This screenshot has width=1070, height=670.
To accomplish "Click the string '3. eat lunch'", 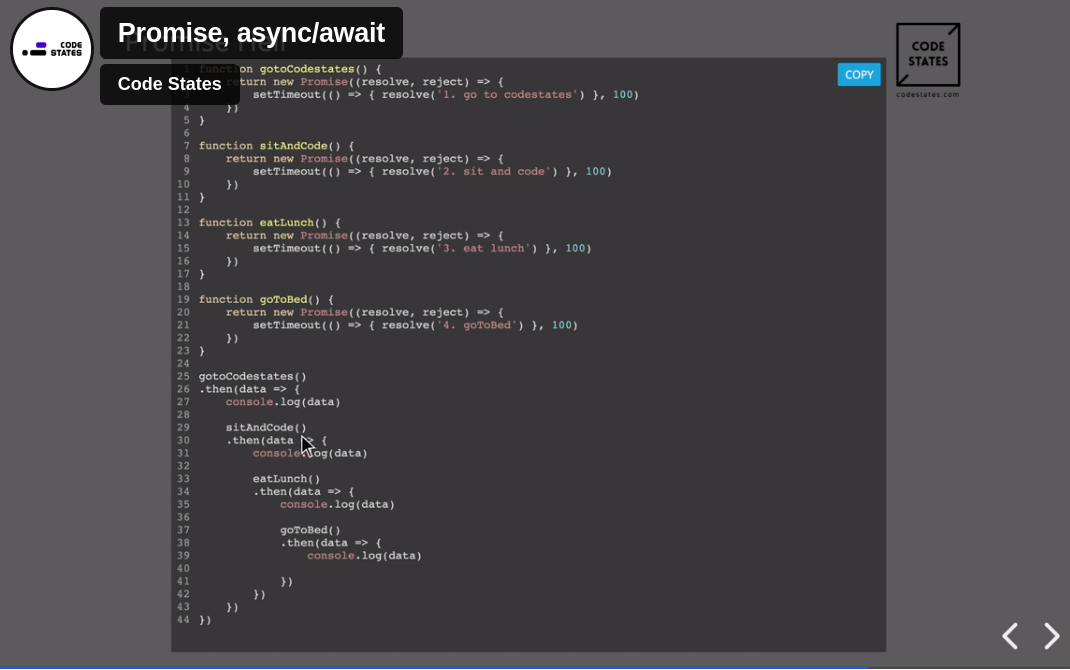I will (x=485, y=248).
